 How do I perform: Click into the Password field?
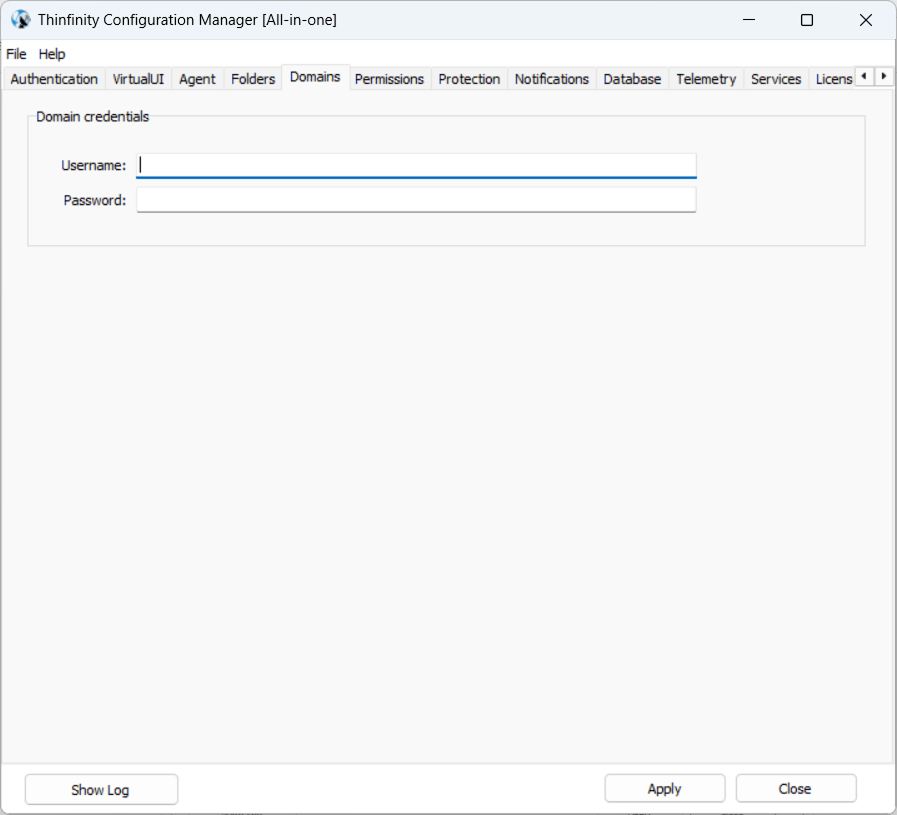tap(416, 200)
